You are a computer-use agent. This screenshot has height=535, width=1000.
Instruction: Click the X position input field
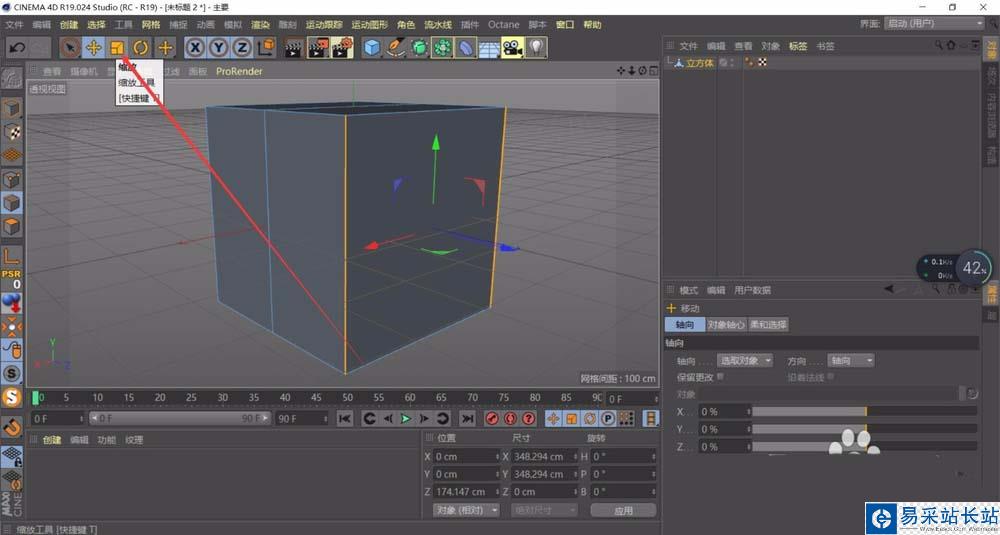coord(465,456)
